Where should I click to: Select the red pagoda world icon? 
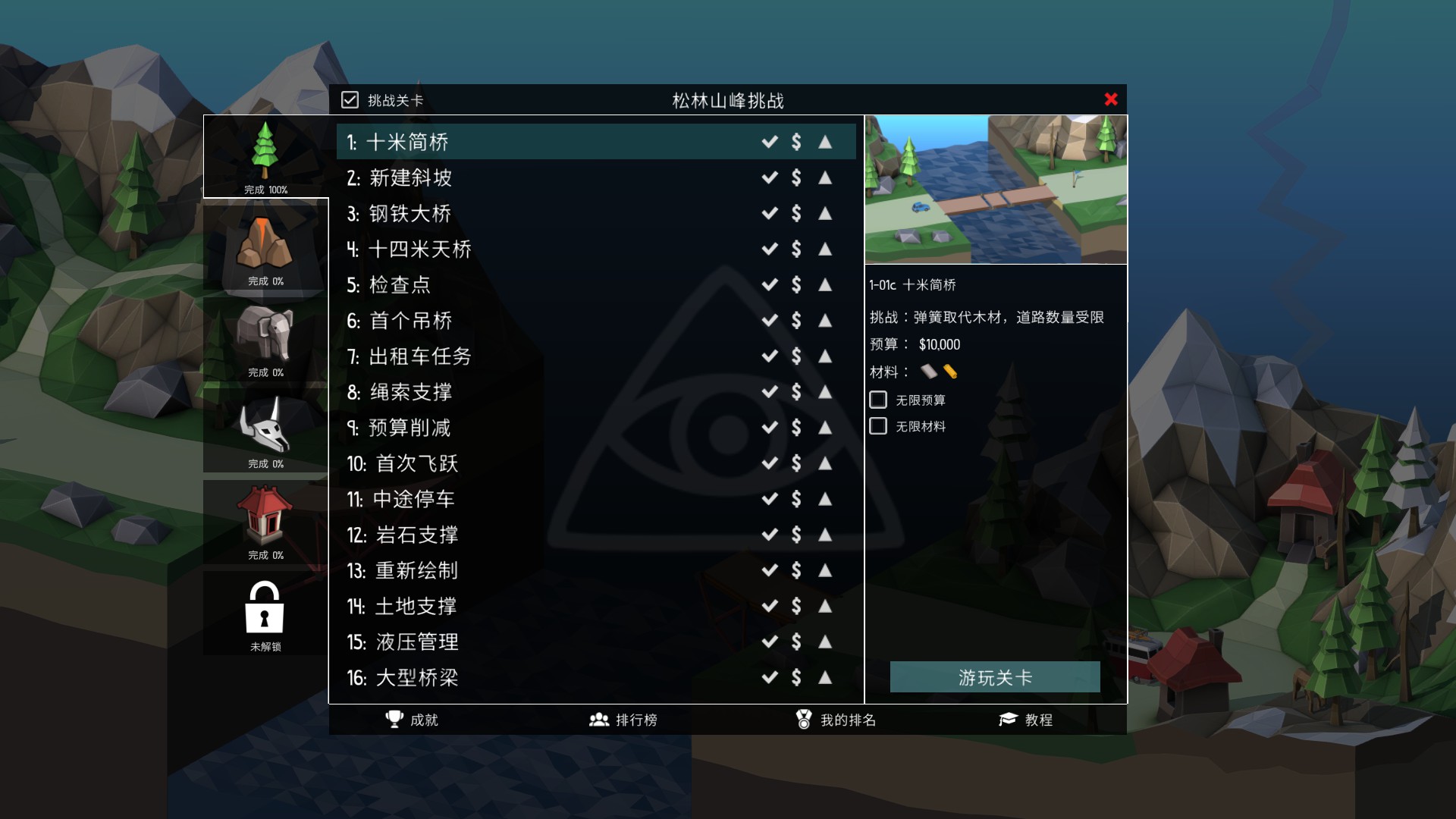[265, 522]
